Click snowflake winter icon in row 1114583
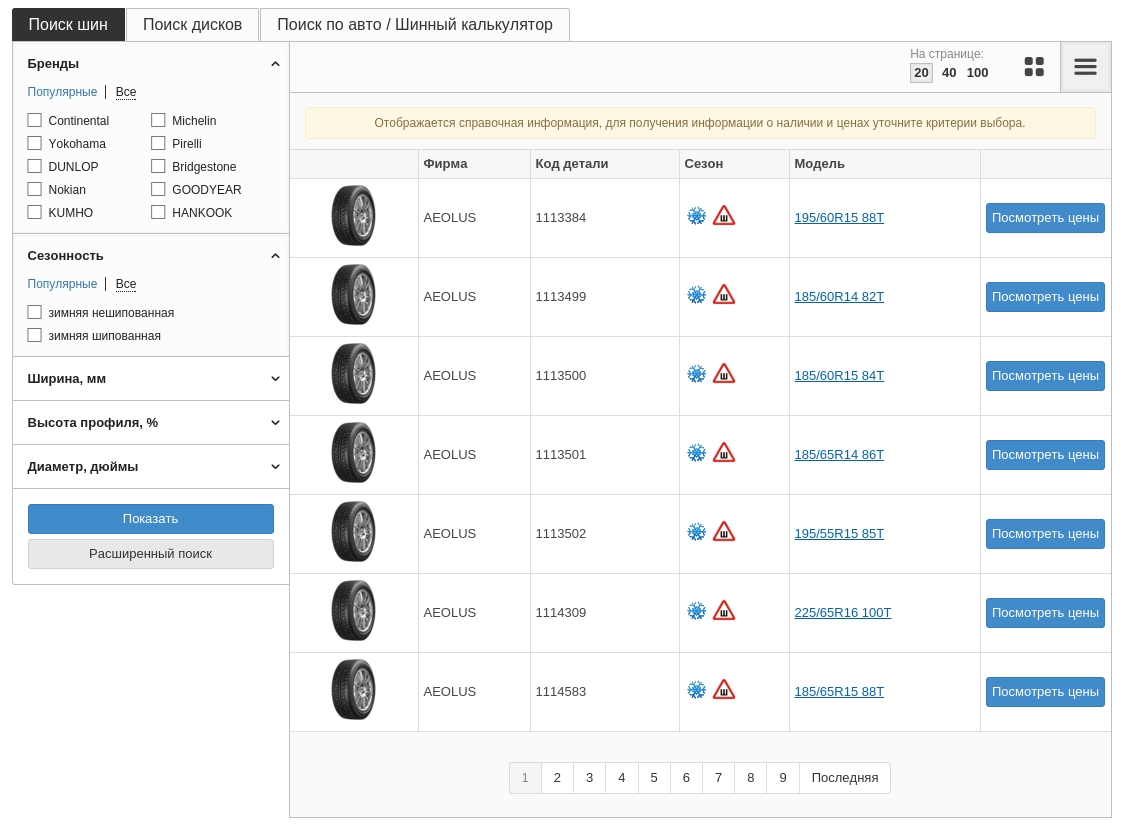The height and width of the screenshot is (839, 1124). click(697, 690)
